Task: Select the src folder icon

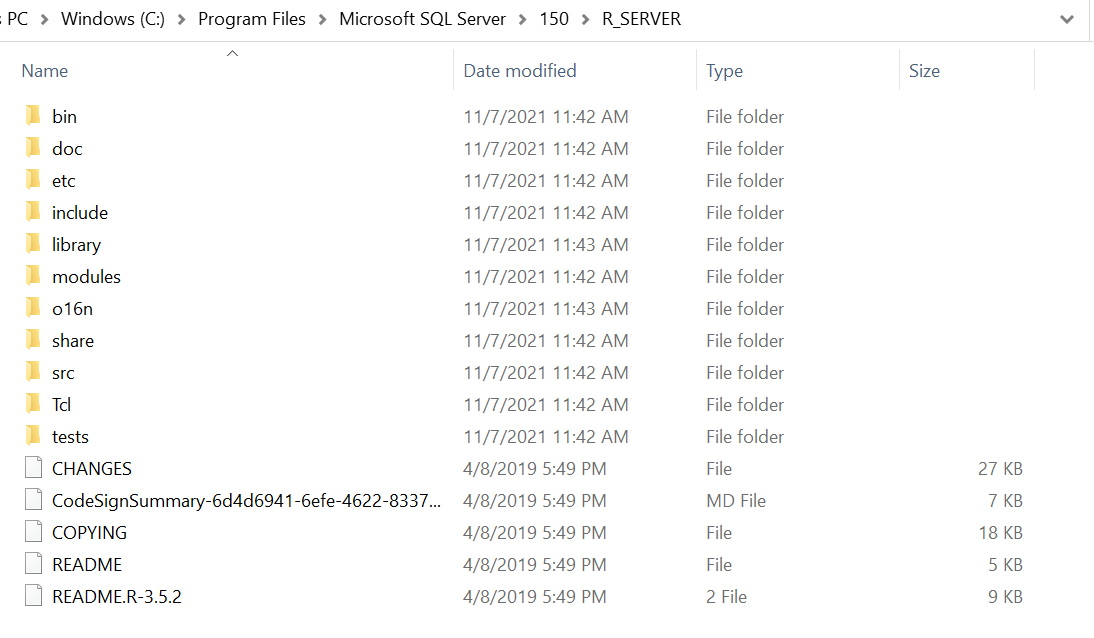Action: tap(33, 372)
